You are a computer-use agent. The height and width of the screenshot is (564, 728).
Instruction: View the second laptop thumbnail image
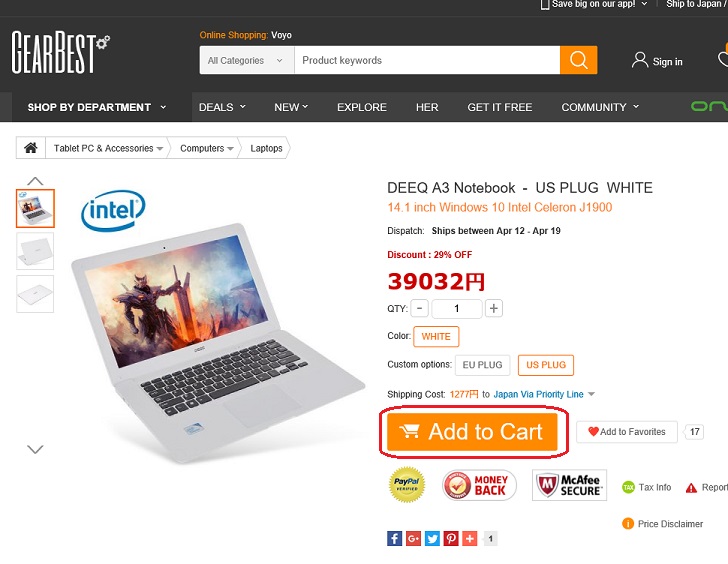tap(35, 251)
